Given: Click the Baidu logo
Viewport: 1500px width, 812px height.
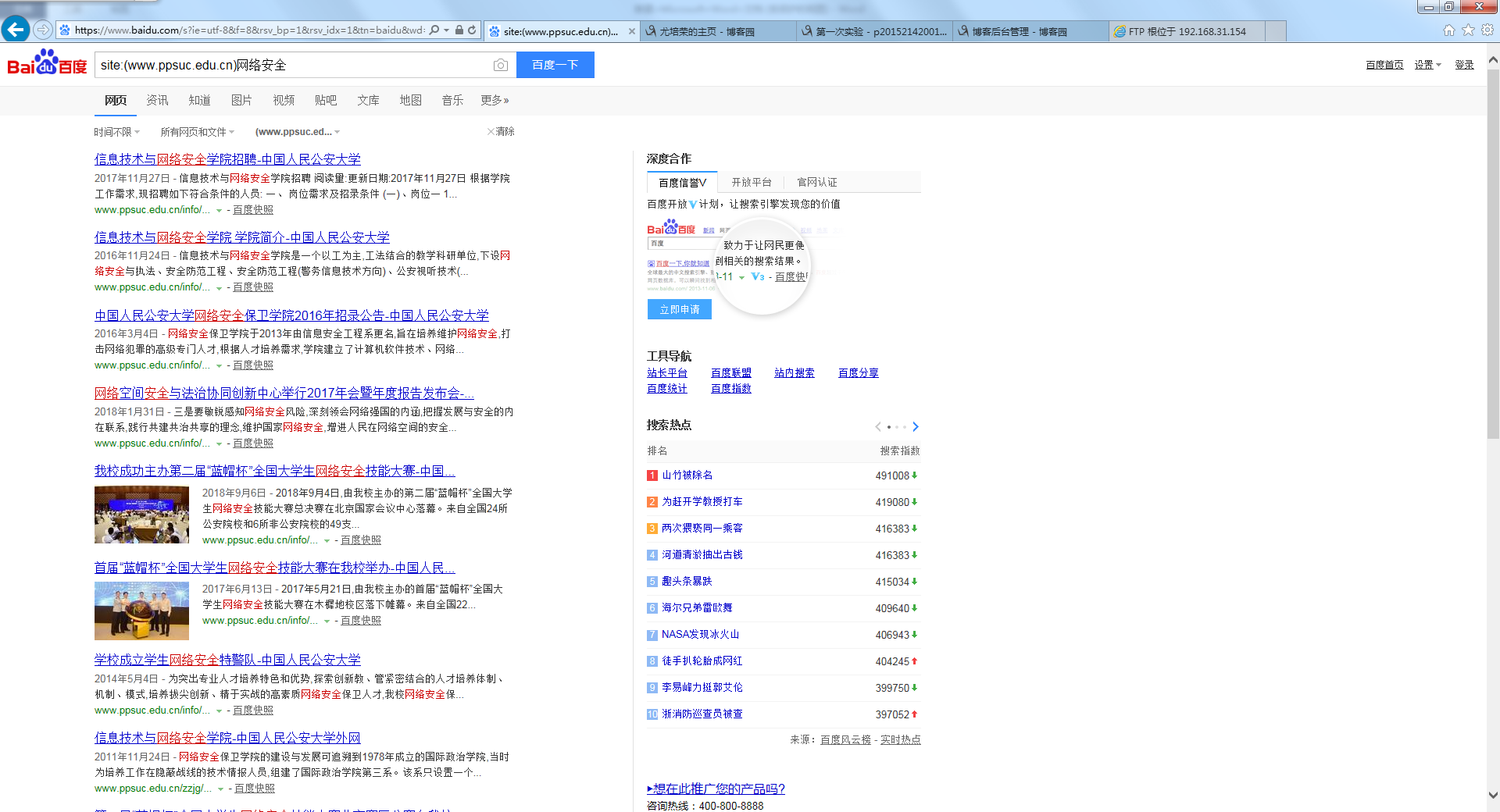Looking at the screenshot, I should (47, 63).
